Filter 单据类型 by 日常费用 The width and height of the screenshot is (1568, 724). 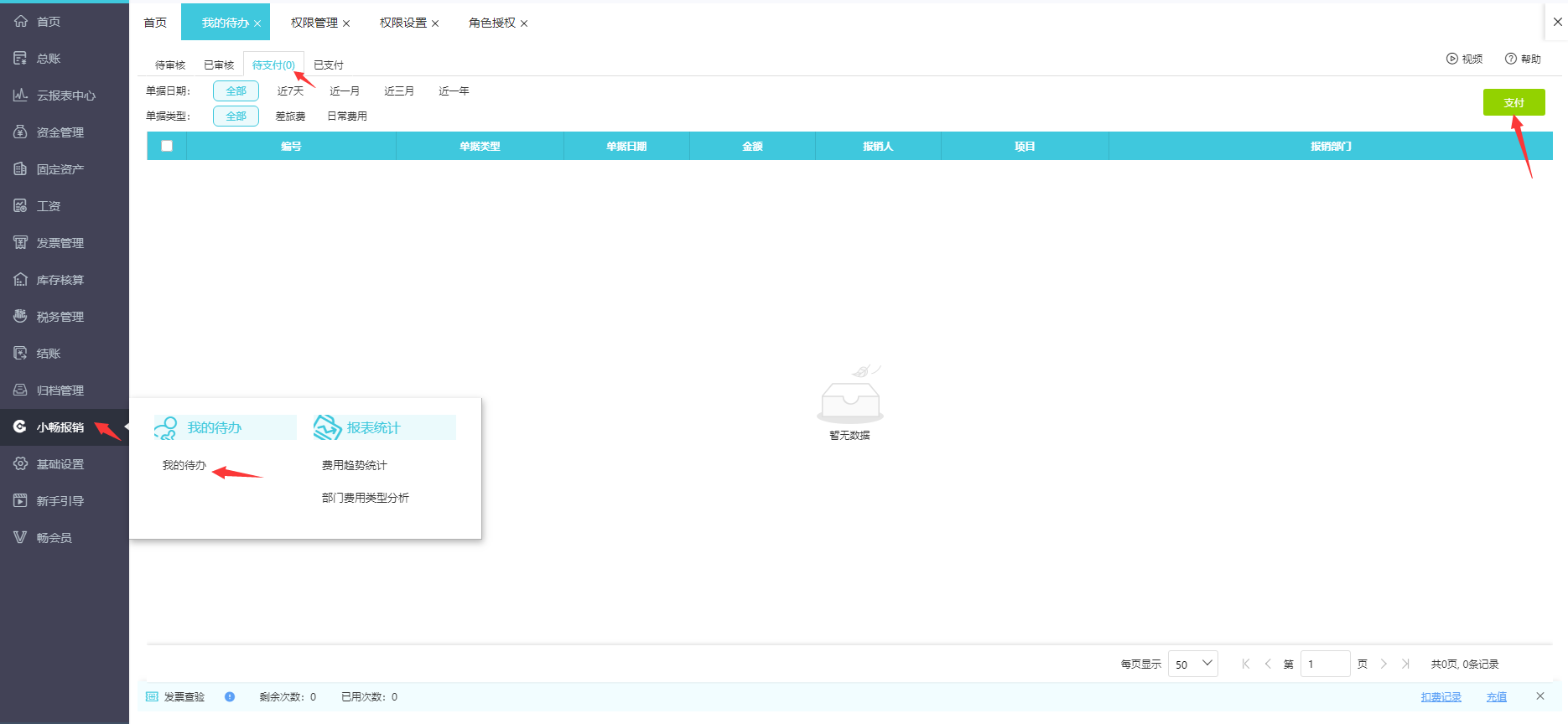pyautogui.click(x=347, y=116)
